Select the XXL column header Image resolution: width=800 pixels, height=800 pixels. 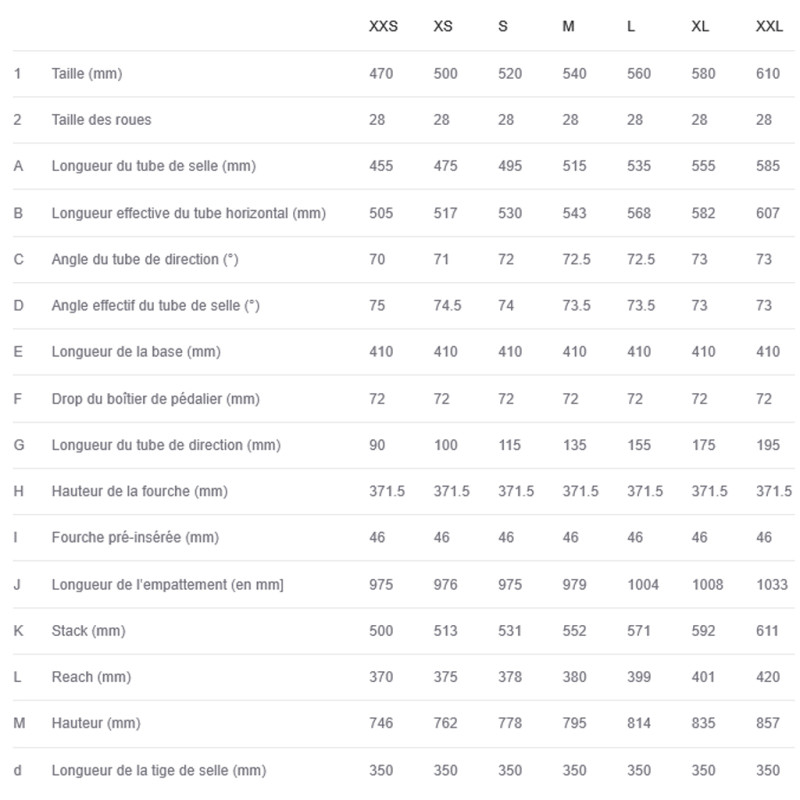[x=768, y=26]
